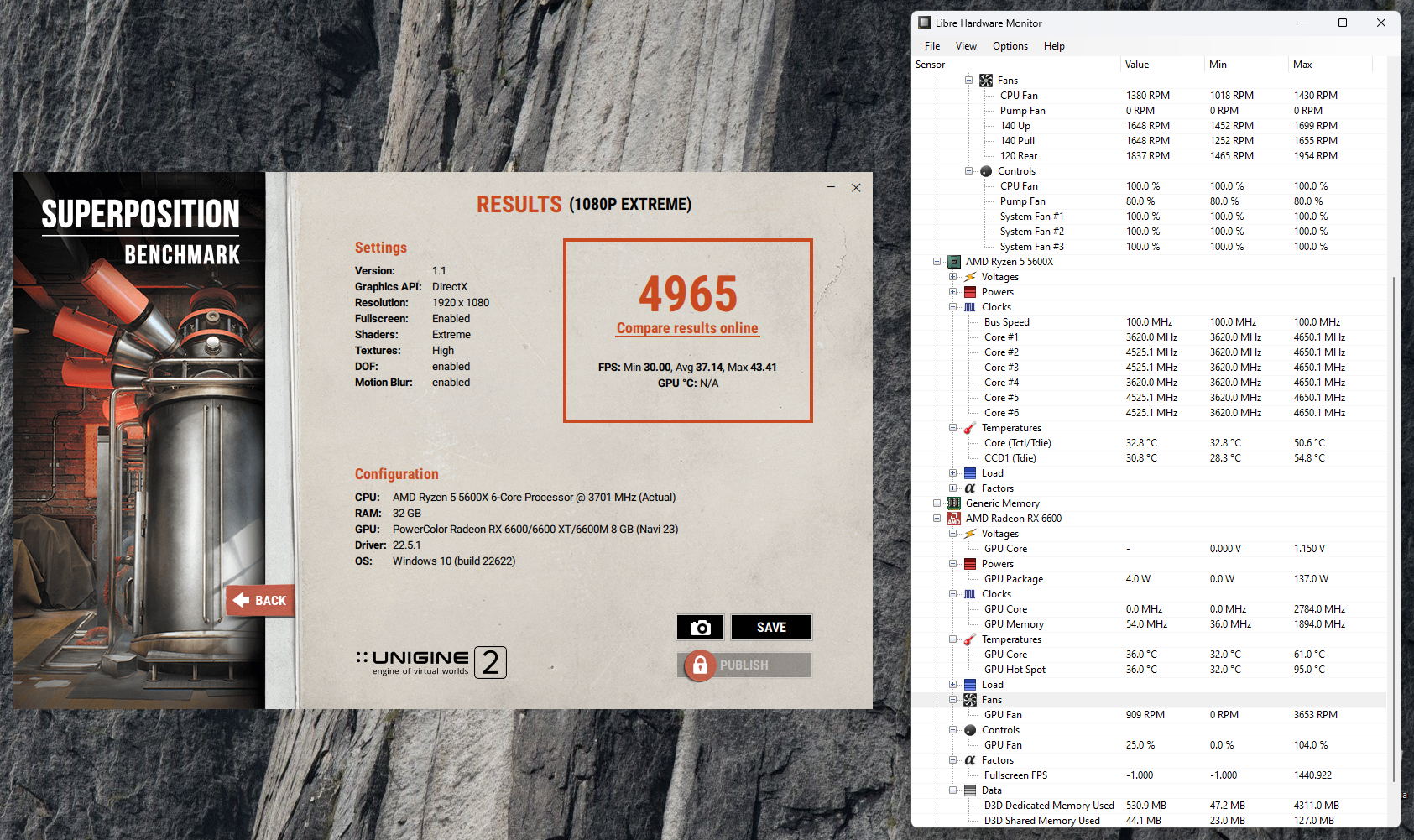1414x840 pixels.
Task: Collapse the AMD Ryzen 5 5600X node
Action: pyautogui.click(x=937, y=262)
